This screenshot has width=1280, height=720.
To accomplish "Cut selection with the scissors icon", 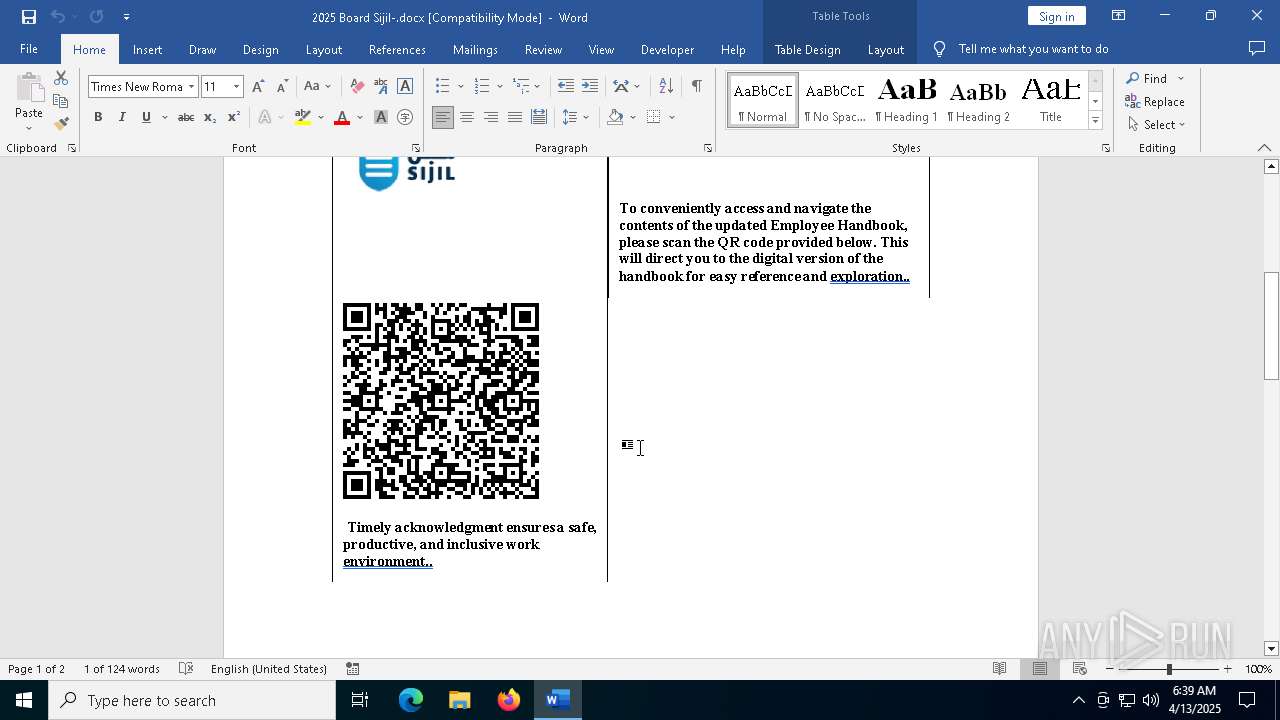I will point(61,78).
